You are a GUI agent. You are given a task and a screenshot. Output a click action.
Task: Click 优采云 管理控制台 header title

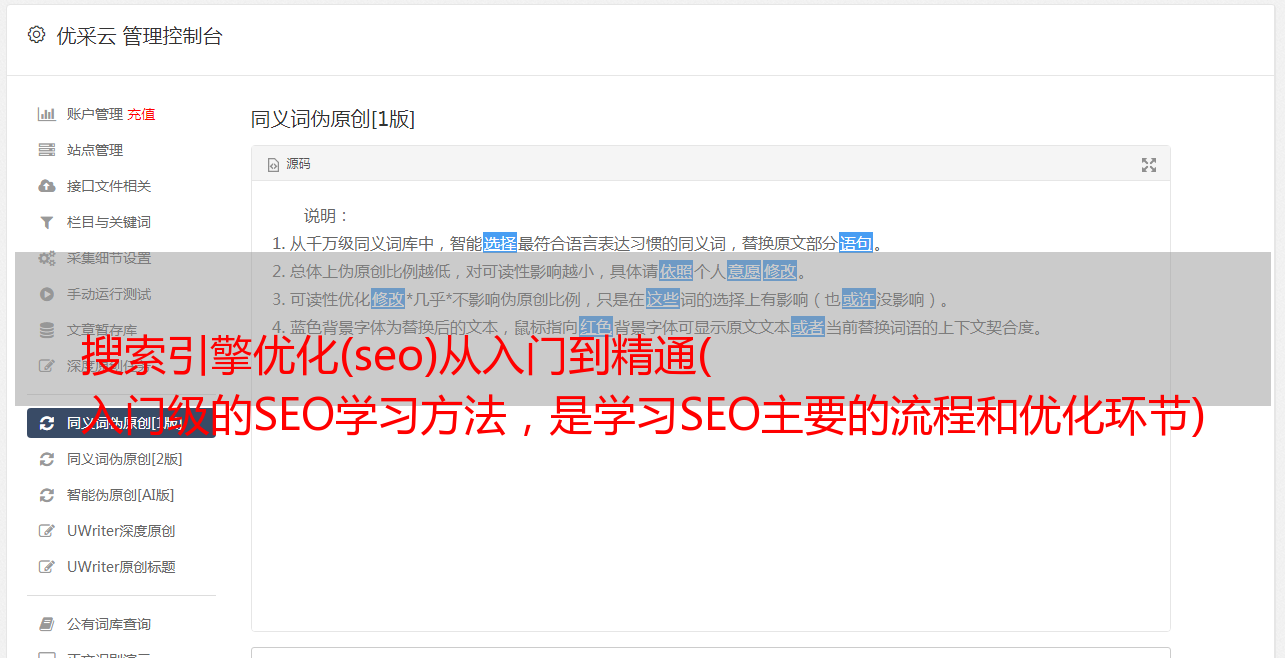139,36
